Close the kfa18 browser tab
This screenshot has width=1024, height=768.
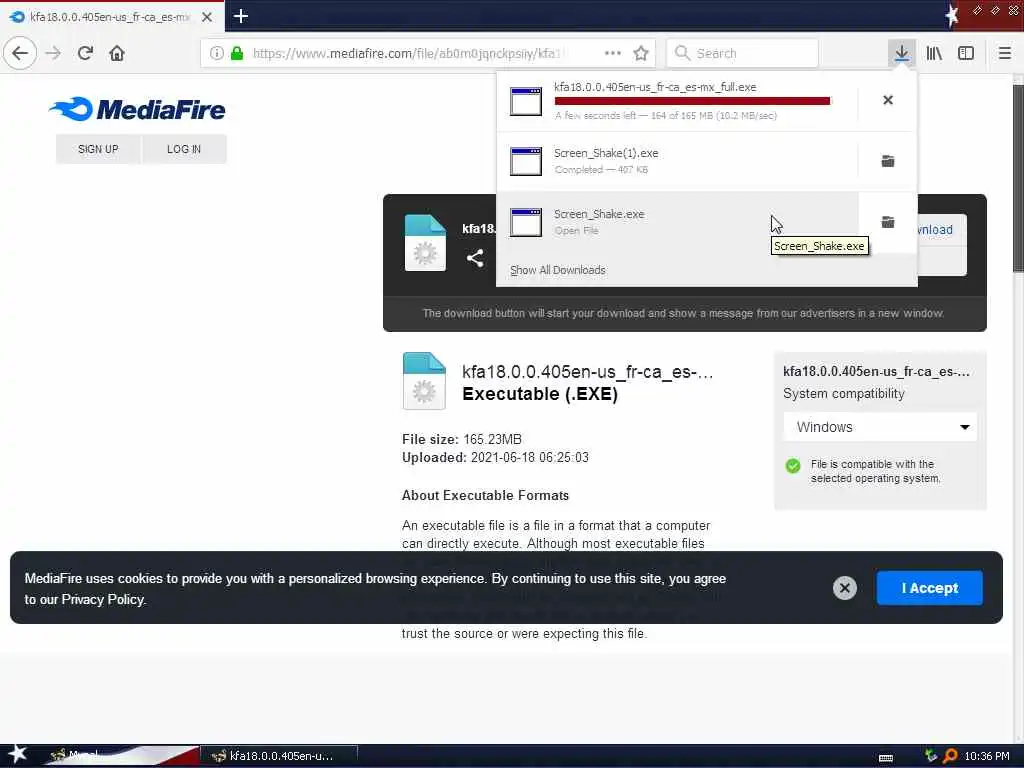click(207, 17)
